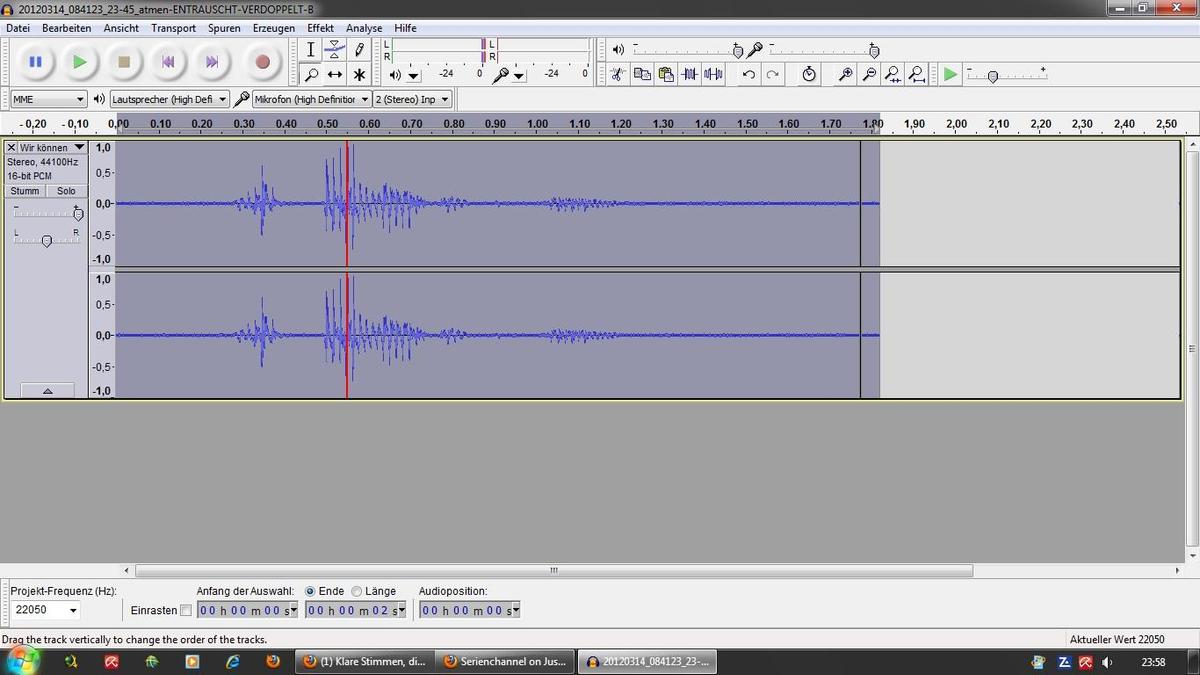Select the Ende radio button
The image size is (1200, 675).
(311, 591)
